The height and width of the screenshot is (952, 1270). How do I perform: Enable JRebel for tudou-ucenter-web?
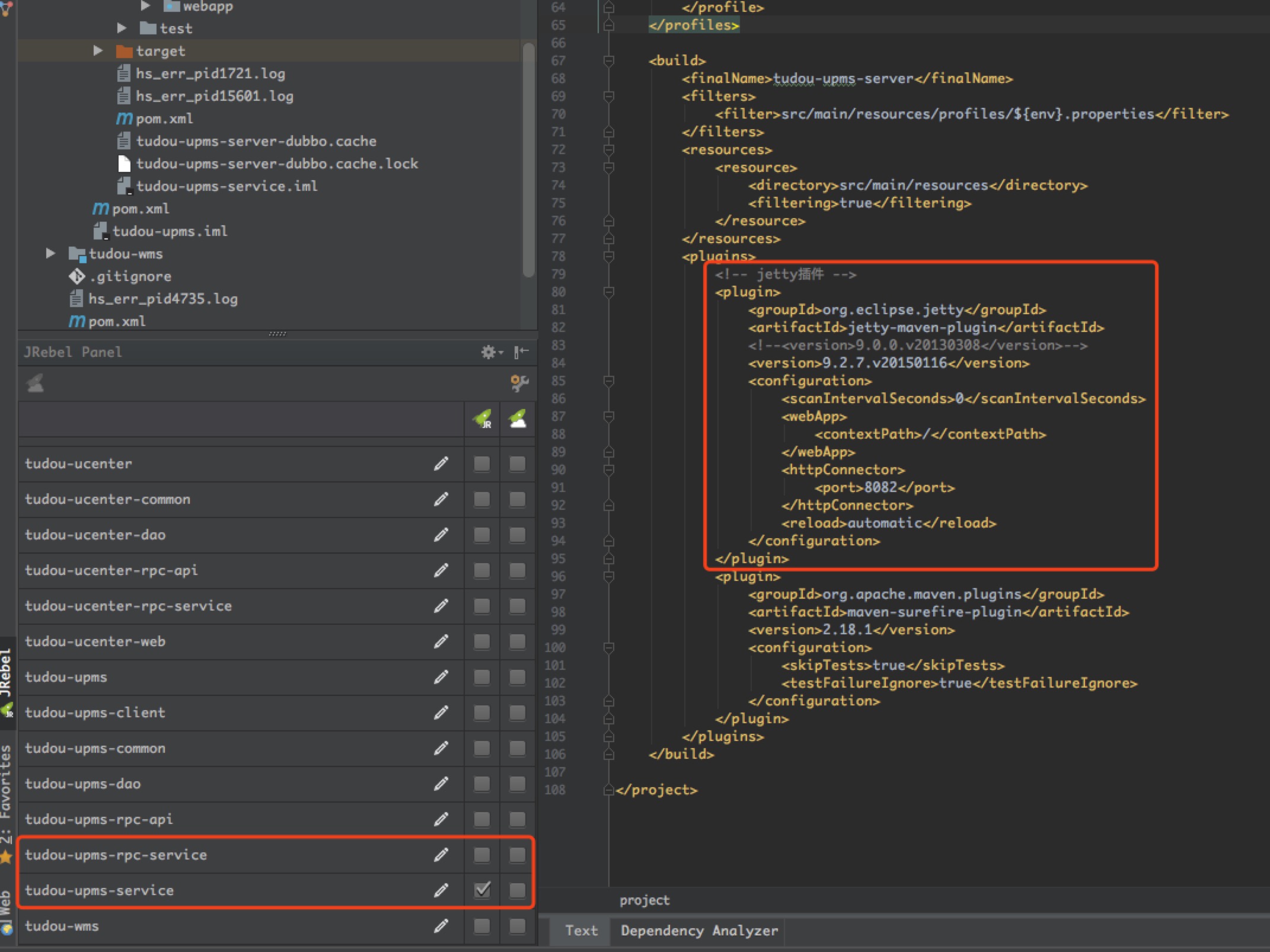[x=482, y=641]
